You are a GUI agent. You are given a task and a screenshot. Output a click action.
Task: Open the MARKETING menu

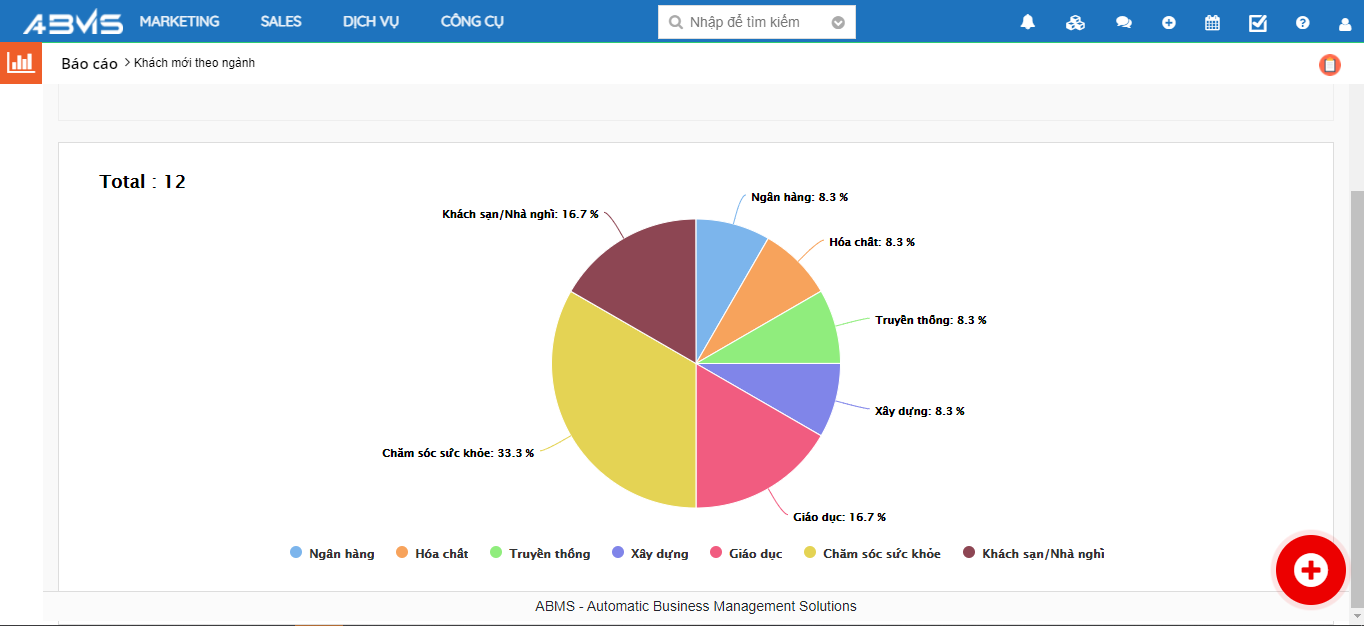[x=179, y=21]
